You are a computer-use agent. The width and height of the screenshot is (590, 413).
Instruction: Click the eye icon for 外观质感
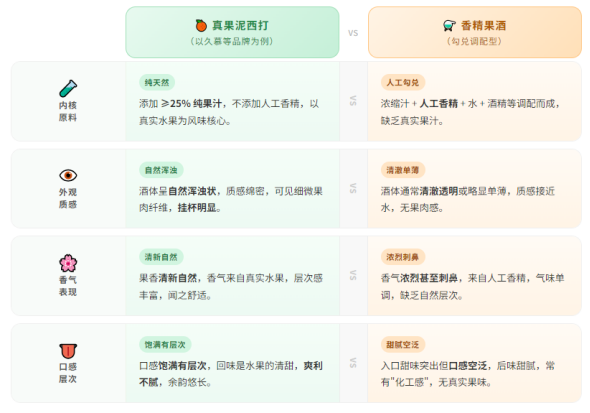(68, 175)
